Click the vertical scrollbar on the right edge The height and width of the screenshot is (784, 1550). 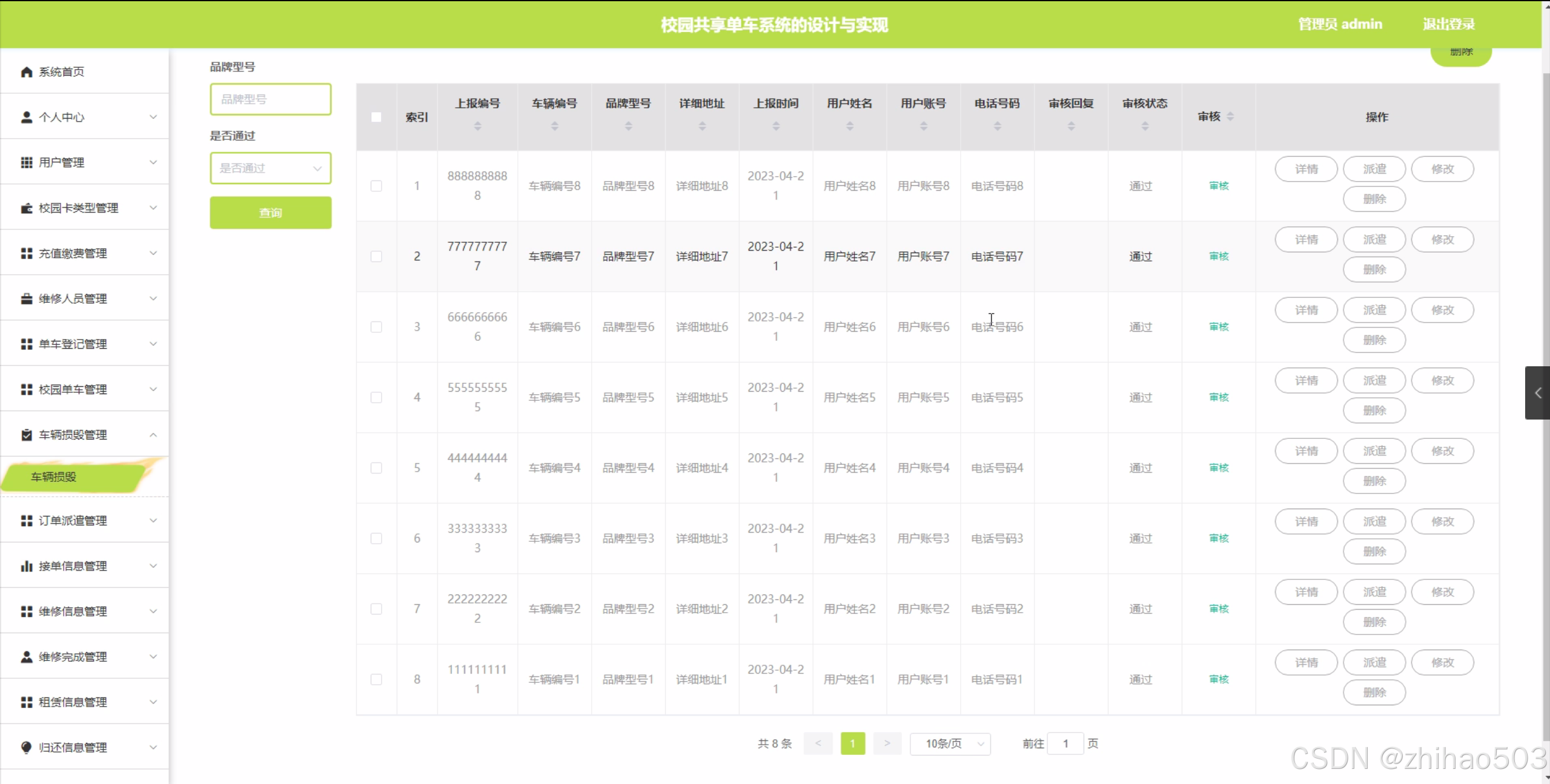[1545, 242]
